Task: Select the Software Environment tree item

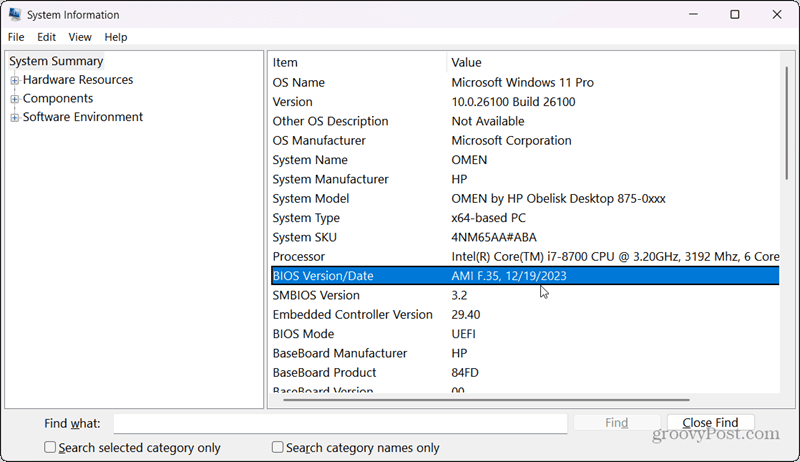Action: point(83,117)
